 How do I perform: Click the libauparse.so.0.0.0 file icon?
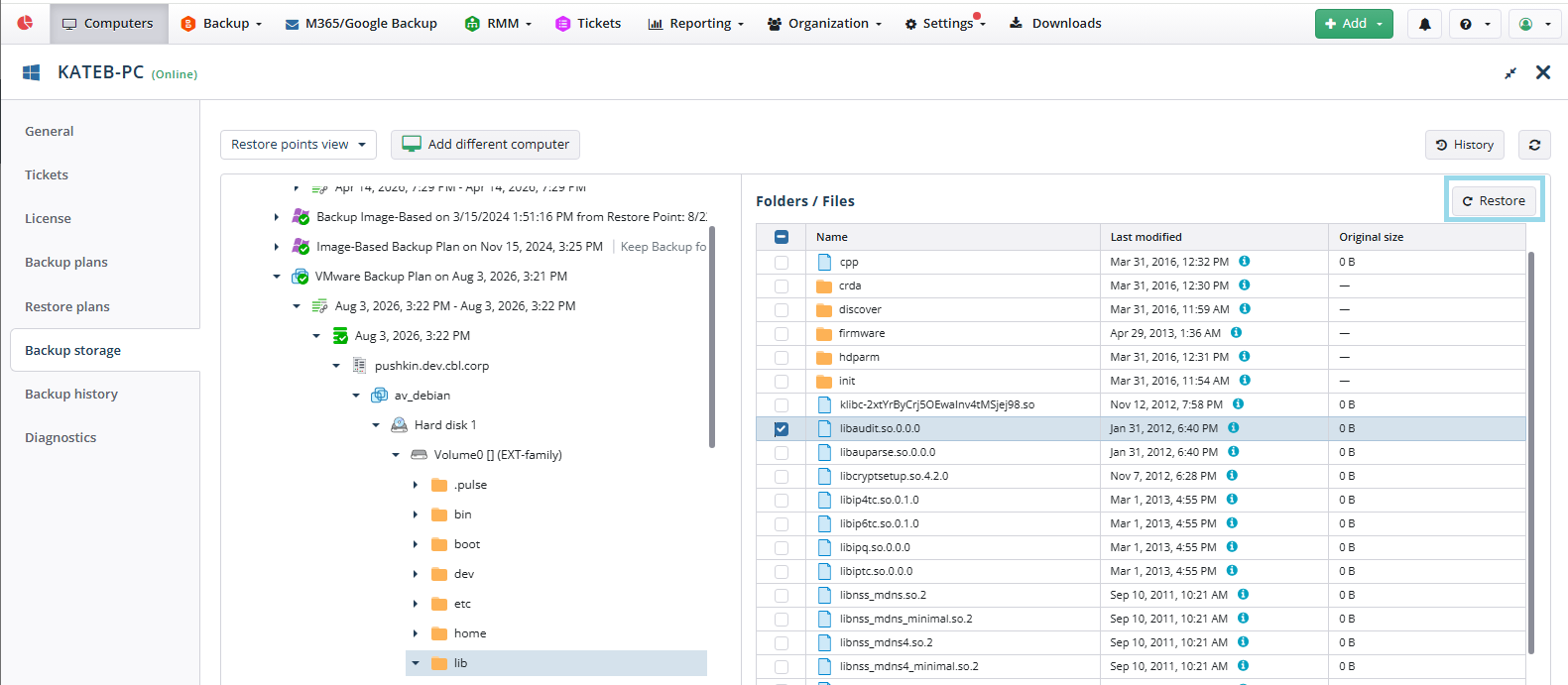[824, 452]
